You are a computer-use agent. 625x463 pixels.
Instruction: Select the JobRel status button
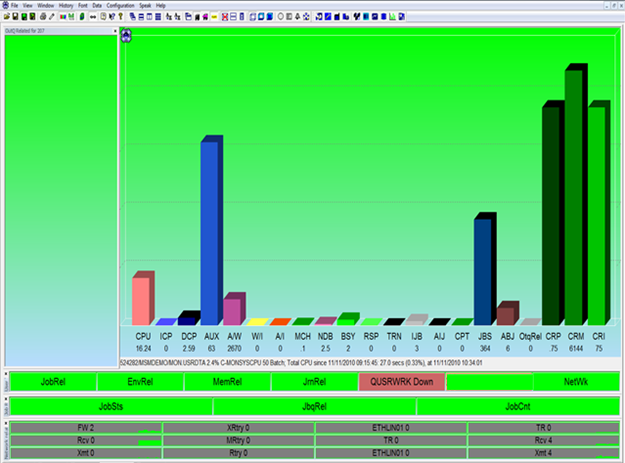tap(54, 382)
